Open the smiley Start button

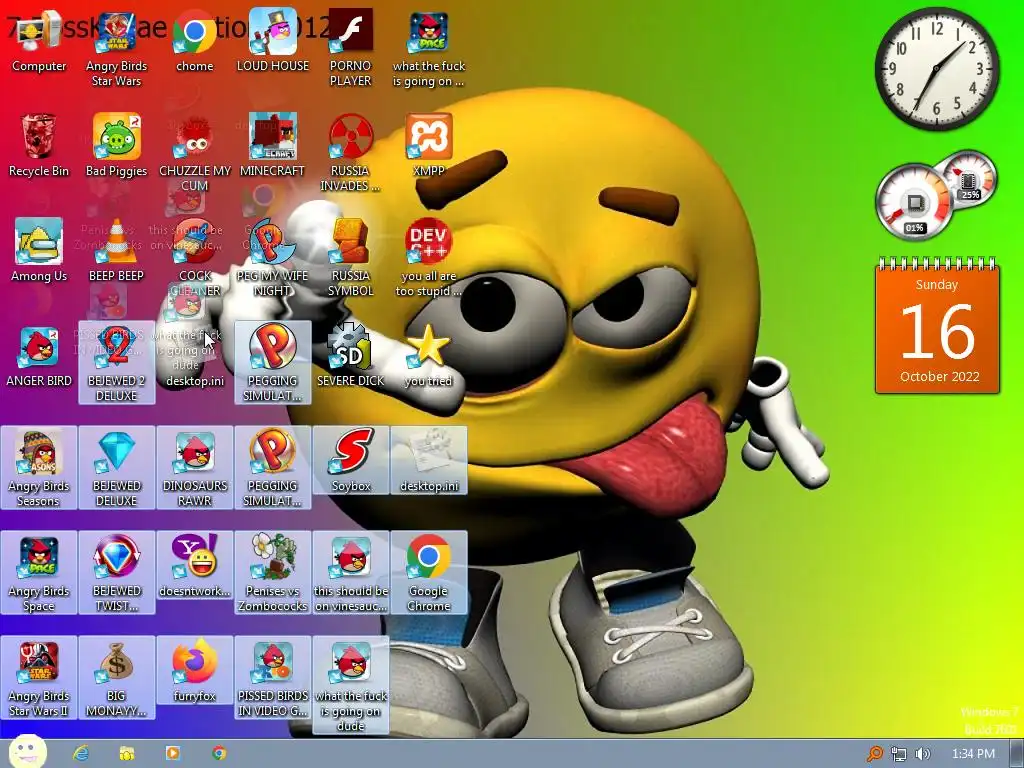tap(27, 752)
